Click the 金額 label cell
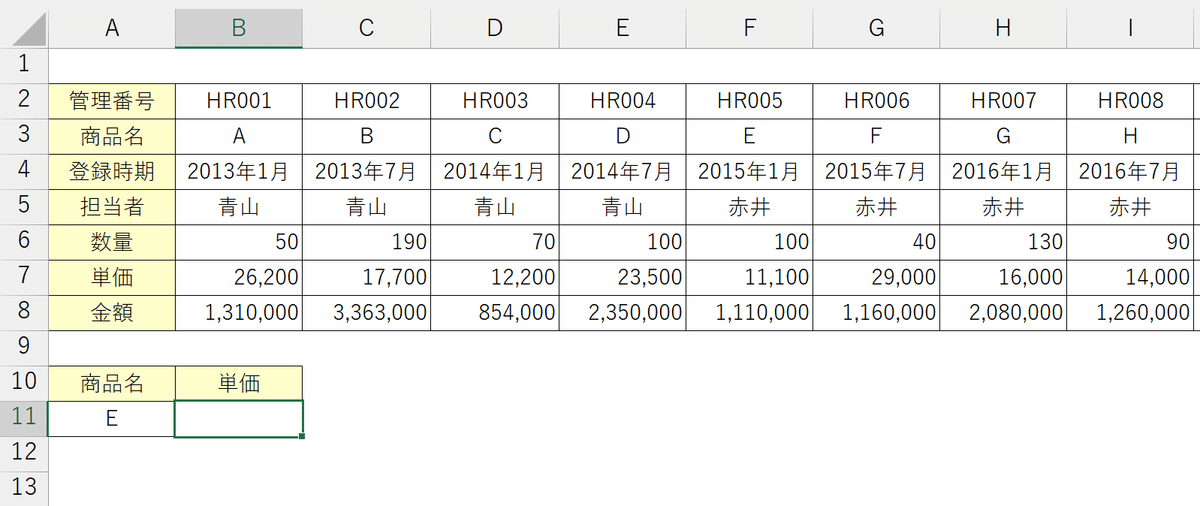Image resolution: width=1200 pixels, height=506 pixels. pos(112,312)
